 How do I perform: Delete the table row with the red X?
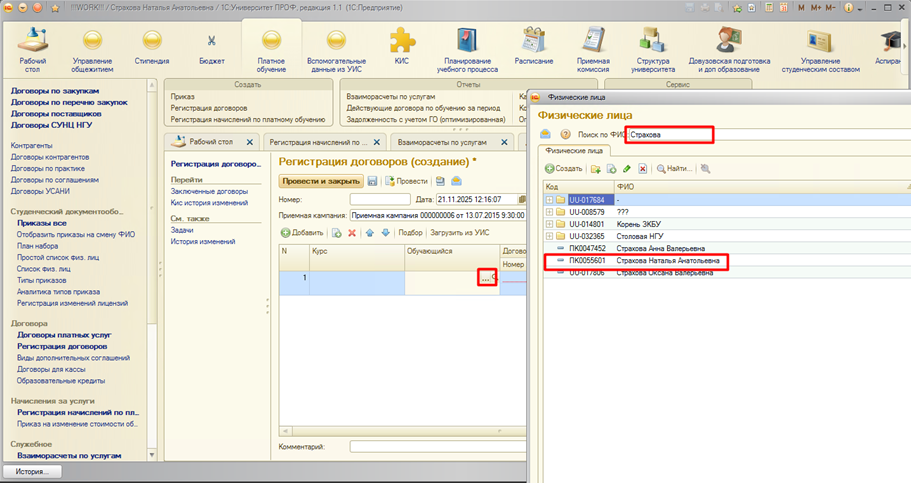352,232
